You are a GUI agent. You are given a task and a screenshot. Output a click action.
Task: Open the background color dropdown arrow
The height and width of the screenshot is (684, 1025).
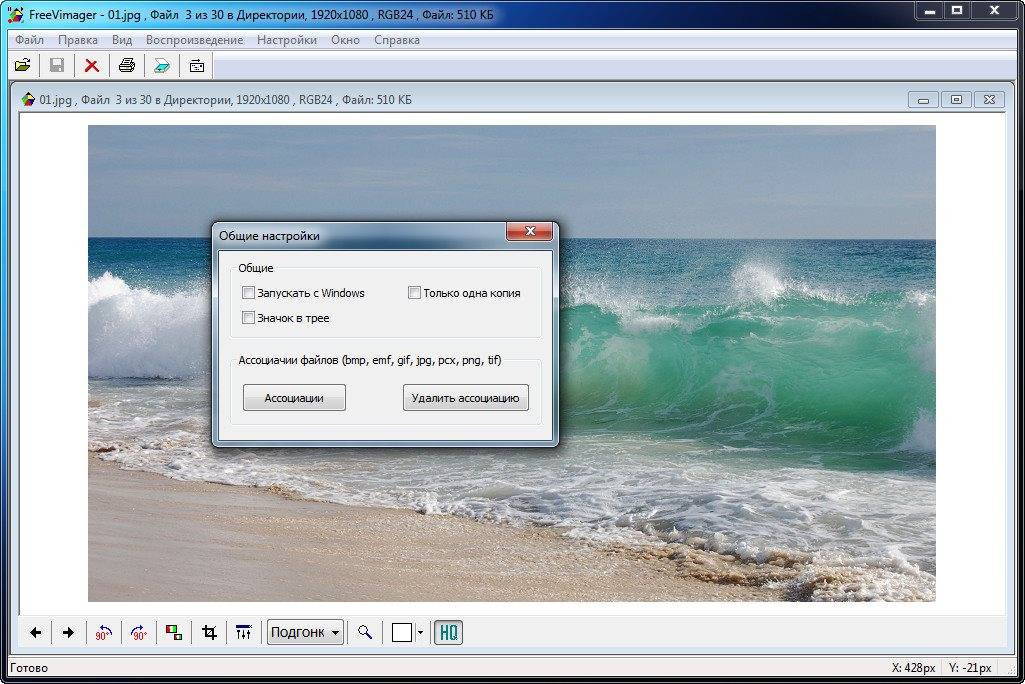(x=420, y=632)
